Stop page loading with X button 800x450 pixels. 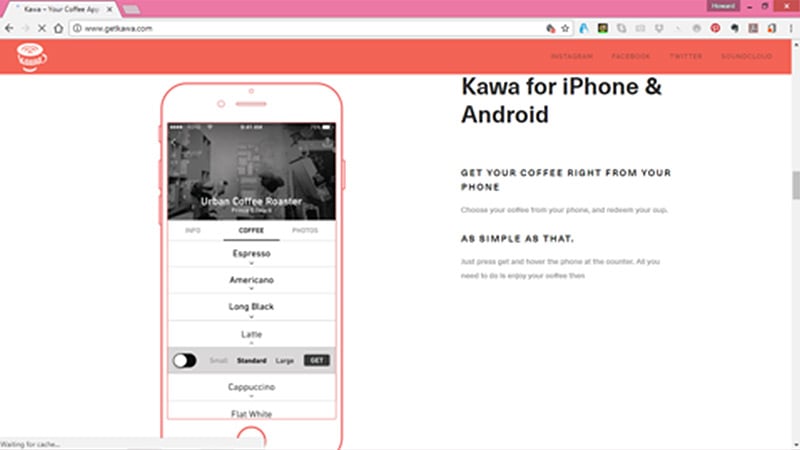[x=42, y=29]
